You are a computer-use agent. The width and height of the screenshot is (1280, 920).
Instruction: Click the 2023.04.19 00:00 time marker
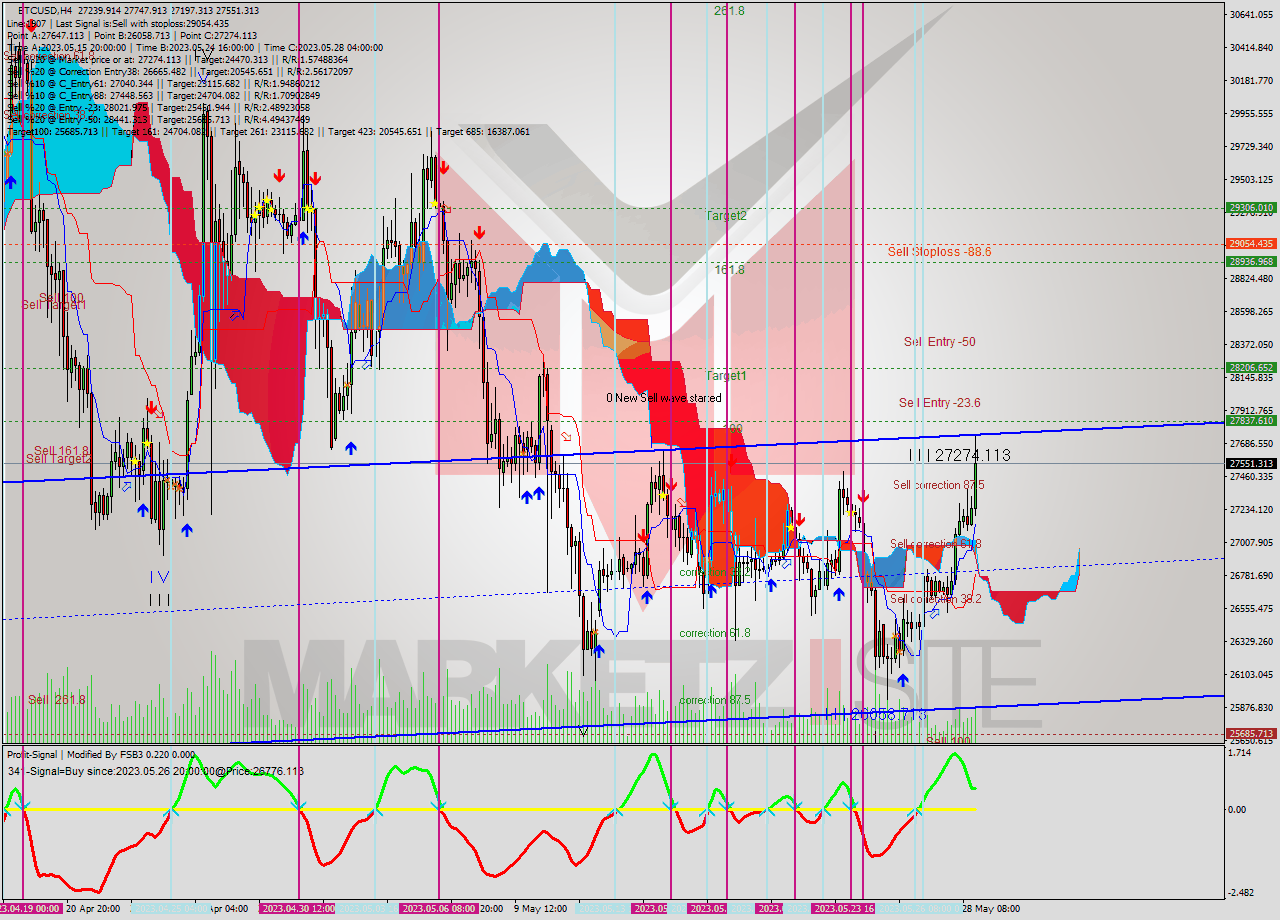point(30,908)
